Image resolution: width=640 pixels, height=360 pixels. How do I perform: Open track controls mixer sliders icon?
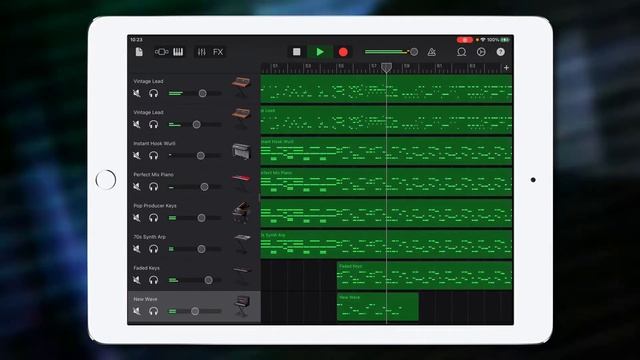(x=202, y=52)
